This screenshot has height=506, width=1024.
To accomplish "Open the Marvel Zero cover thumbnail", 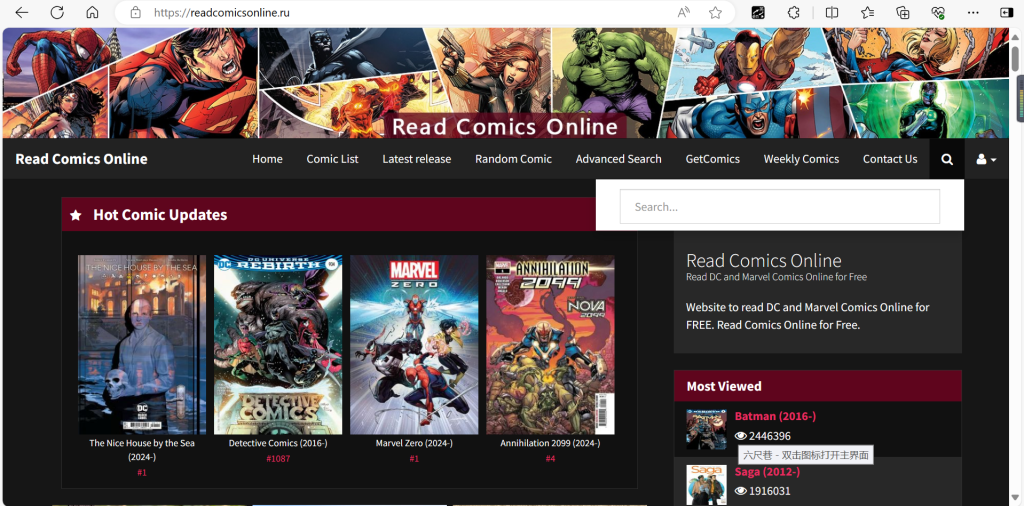I will [414, 345].
